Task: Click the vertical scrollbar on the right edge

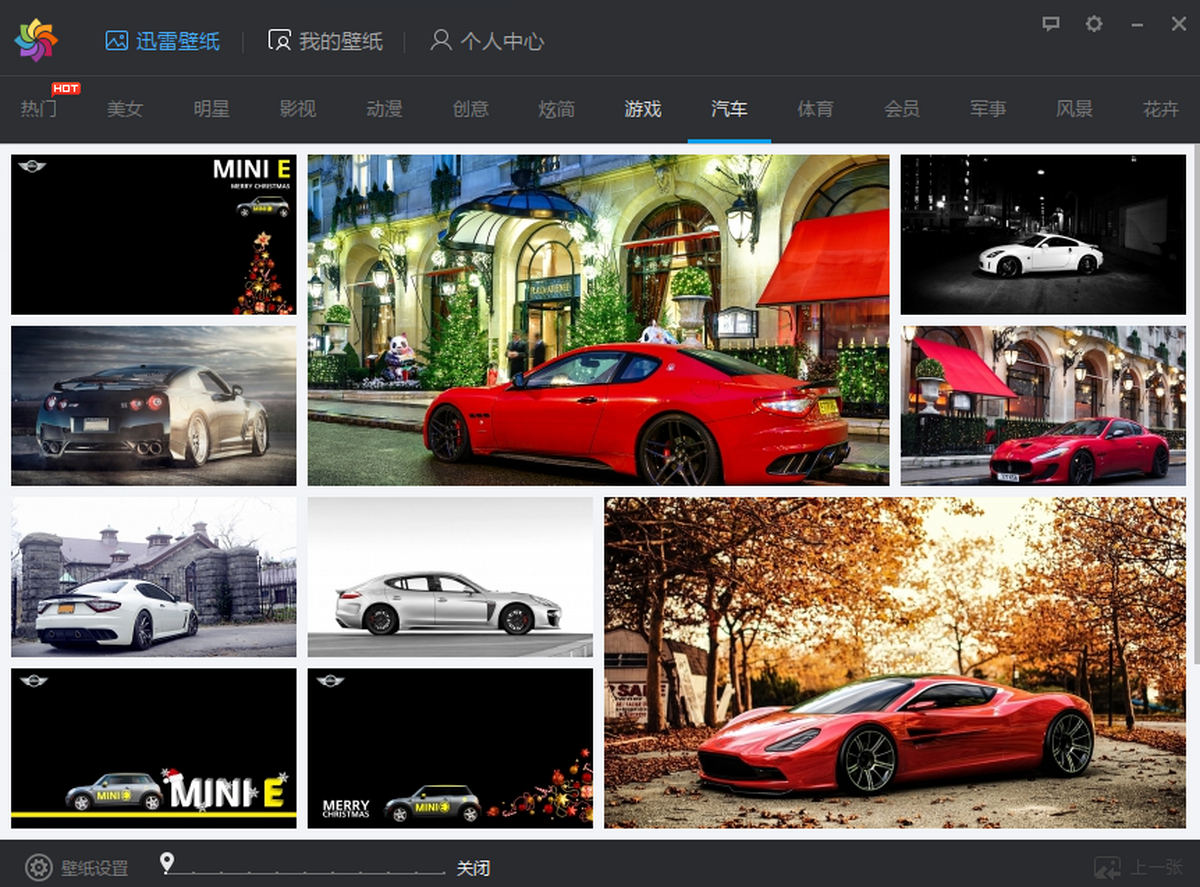Action: (x=1194, y=400)
